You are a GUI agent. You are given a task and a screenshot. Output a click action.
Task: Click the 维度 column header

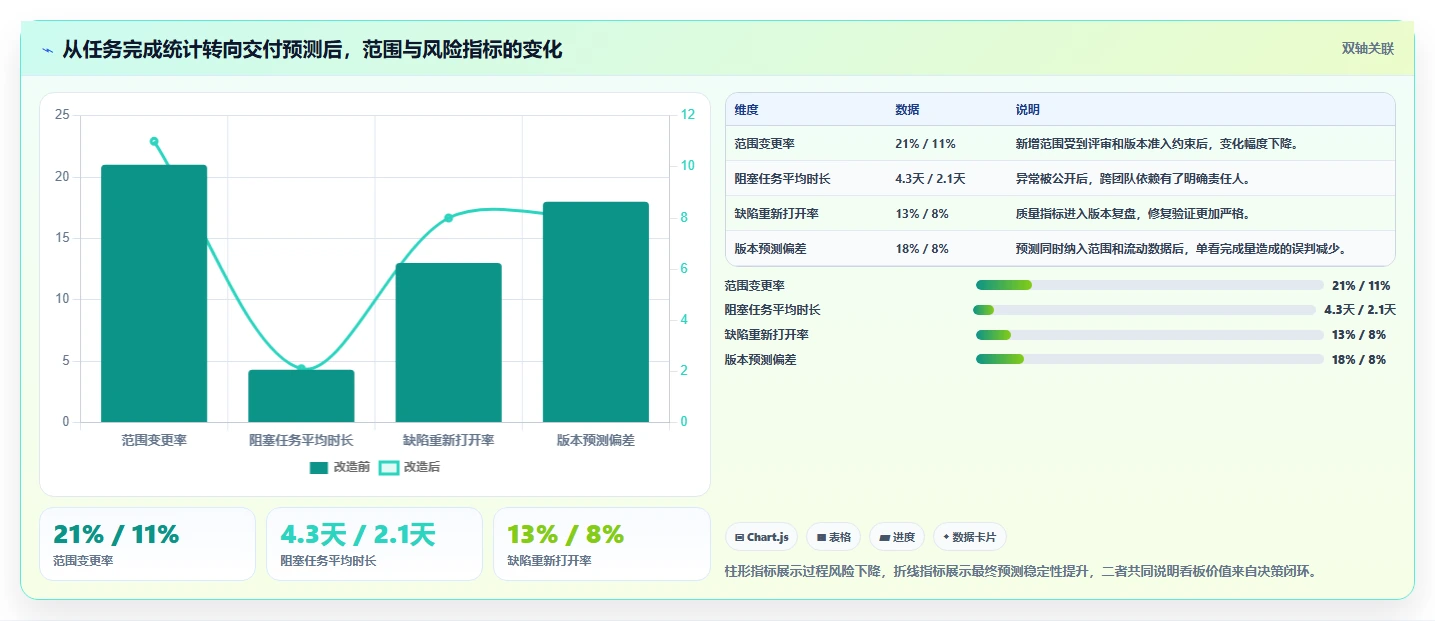click(746, 110)
